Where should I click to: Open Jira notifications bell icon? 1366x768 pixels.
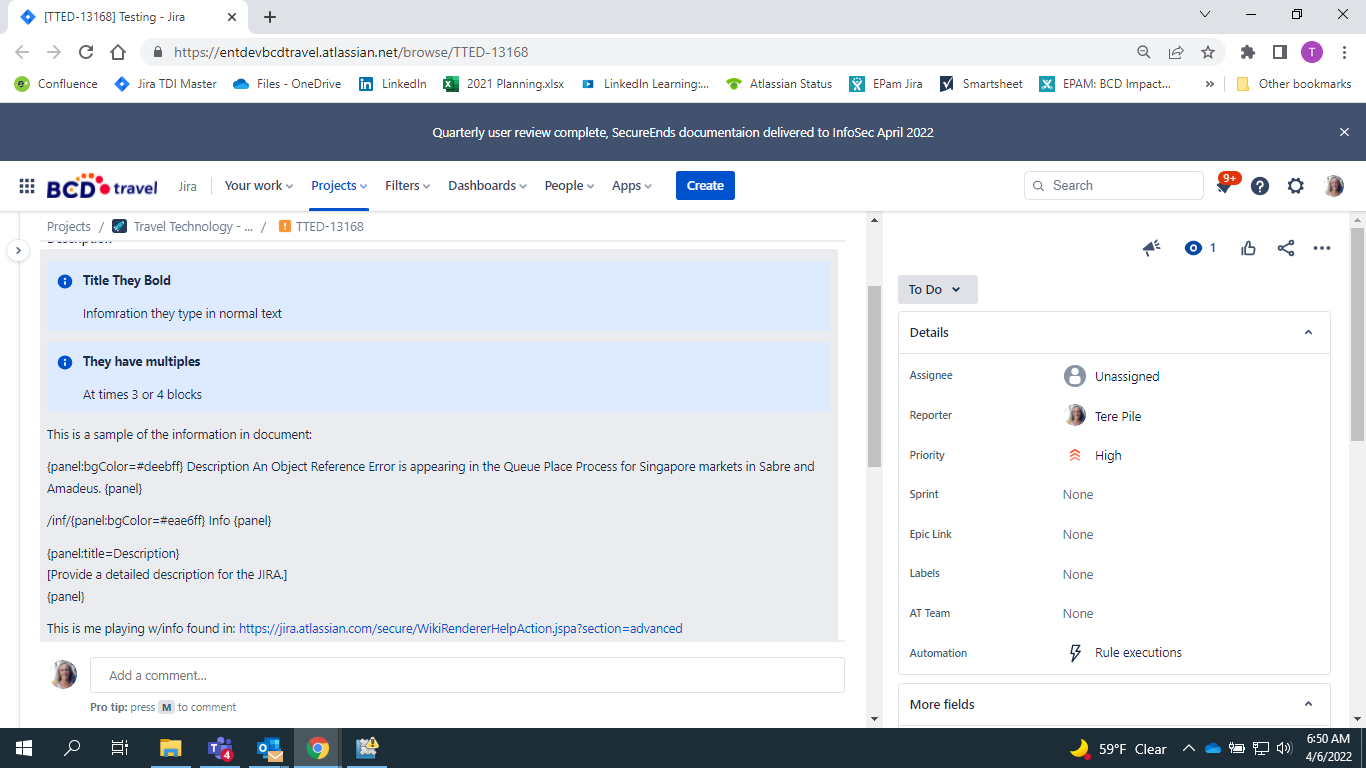(1222, 185)
